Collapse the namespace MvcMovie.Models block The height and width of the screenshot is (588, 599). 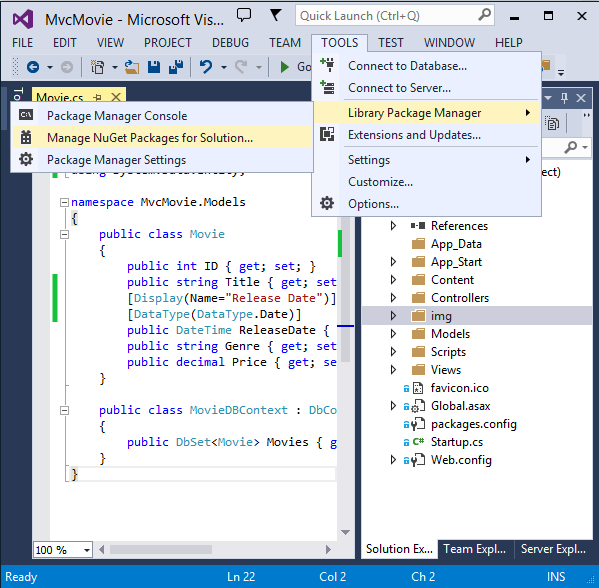(x=65, y=202)
